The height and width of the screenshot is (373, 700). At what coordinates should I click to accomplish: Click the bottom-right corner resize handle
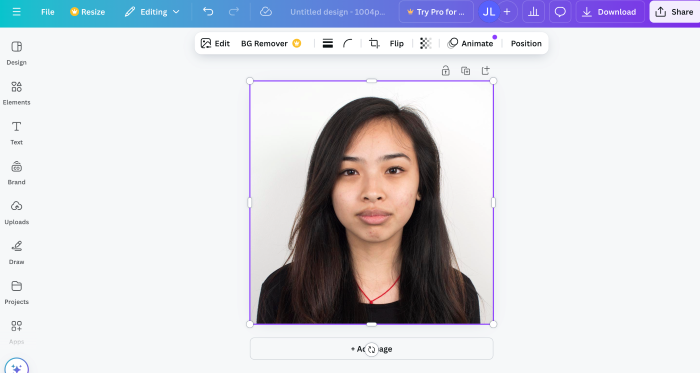(x=493, y=324)
